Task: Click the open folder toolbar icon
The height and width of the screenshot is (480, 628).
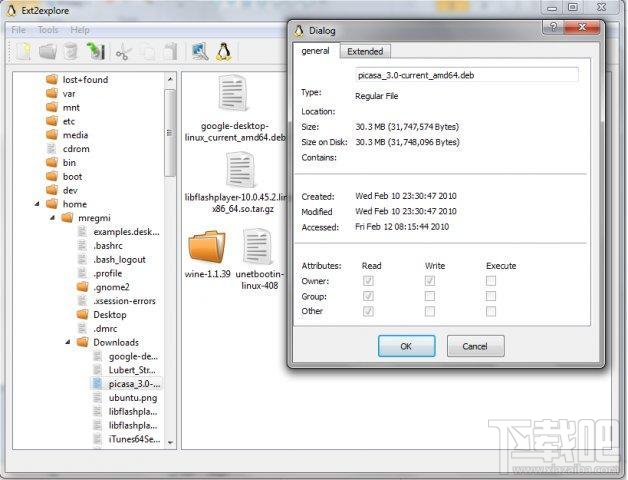Action: [x=48, y=52]
